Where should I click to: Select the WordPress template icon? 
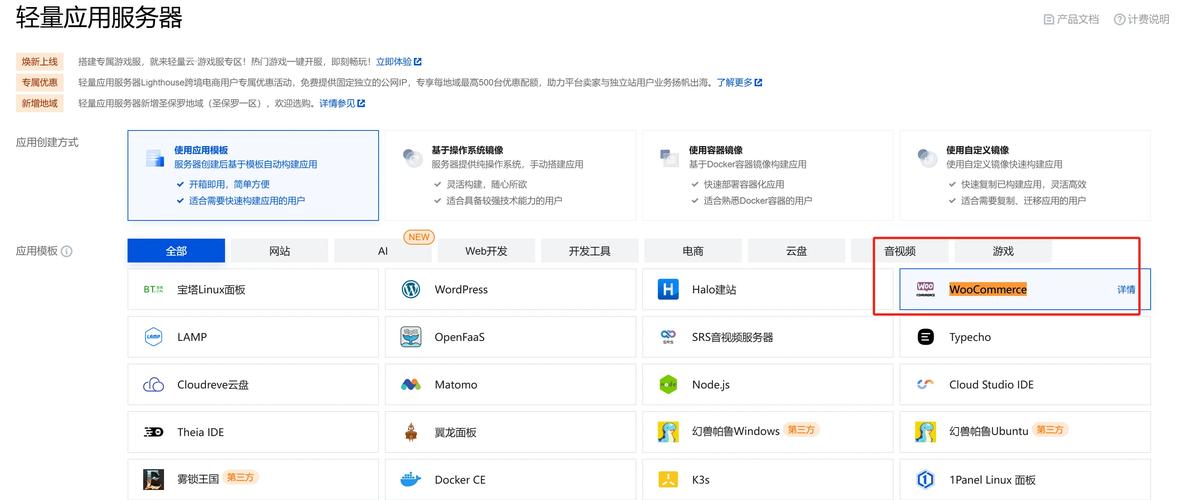[x=411, y=289]
